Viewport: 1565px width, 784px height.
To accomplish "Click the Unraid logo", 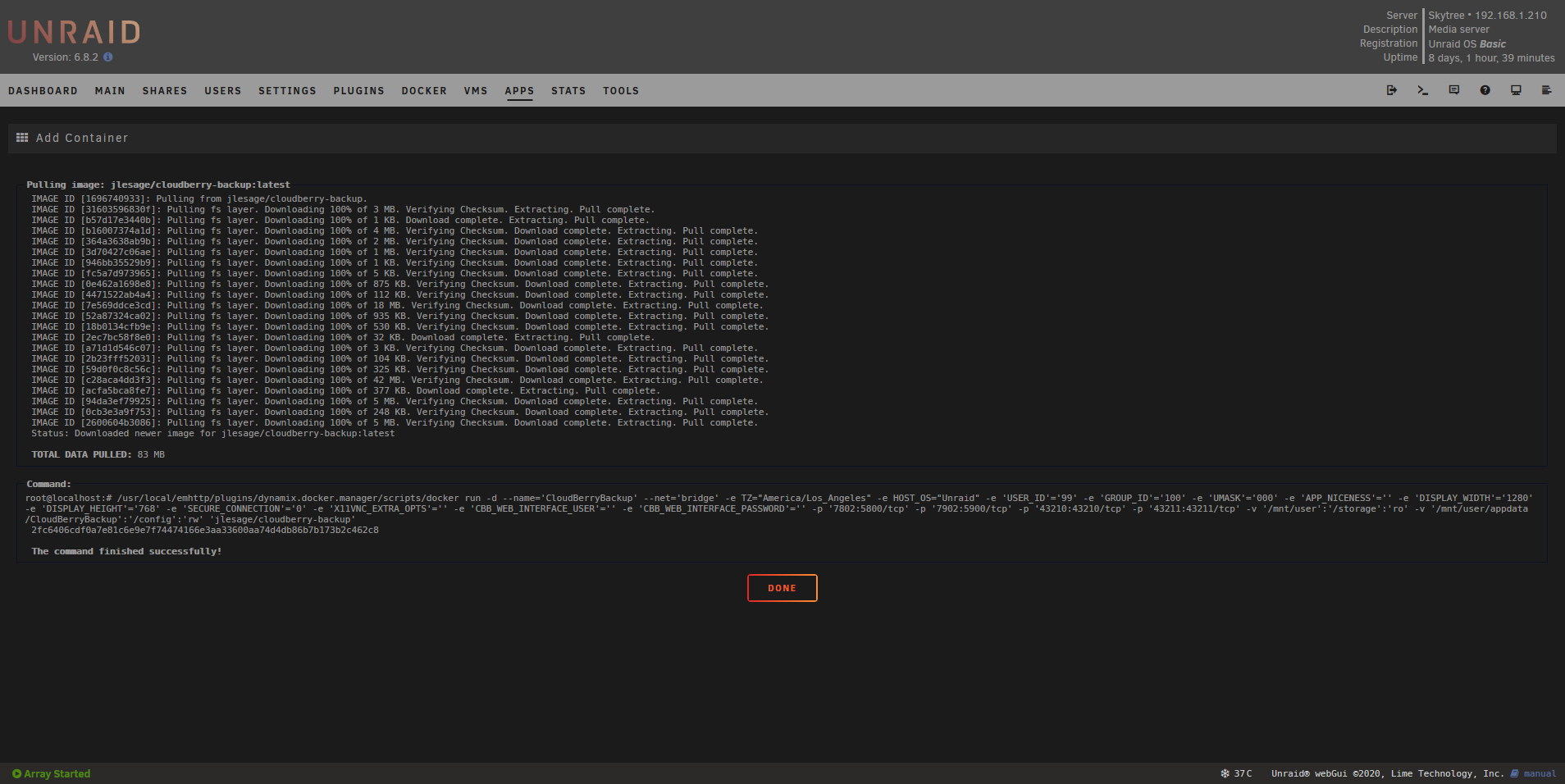I will pos(74,32).
